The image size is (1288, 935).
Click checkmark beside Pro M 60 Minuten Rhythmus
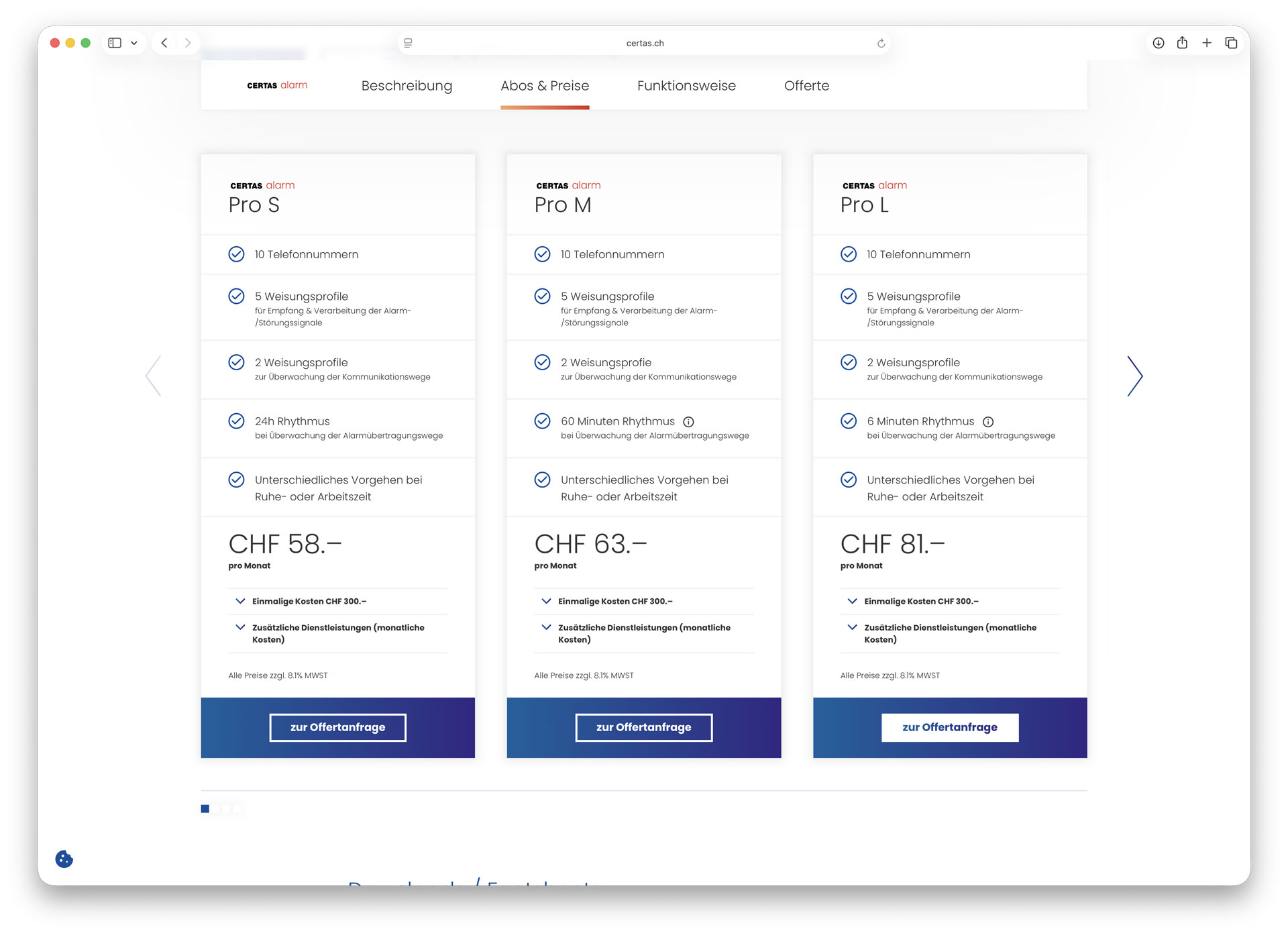tap(542, 421)
